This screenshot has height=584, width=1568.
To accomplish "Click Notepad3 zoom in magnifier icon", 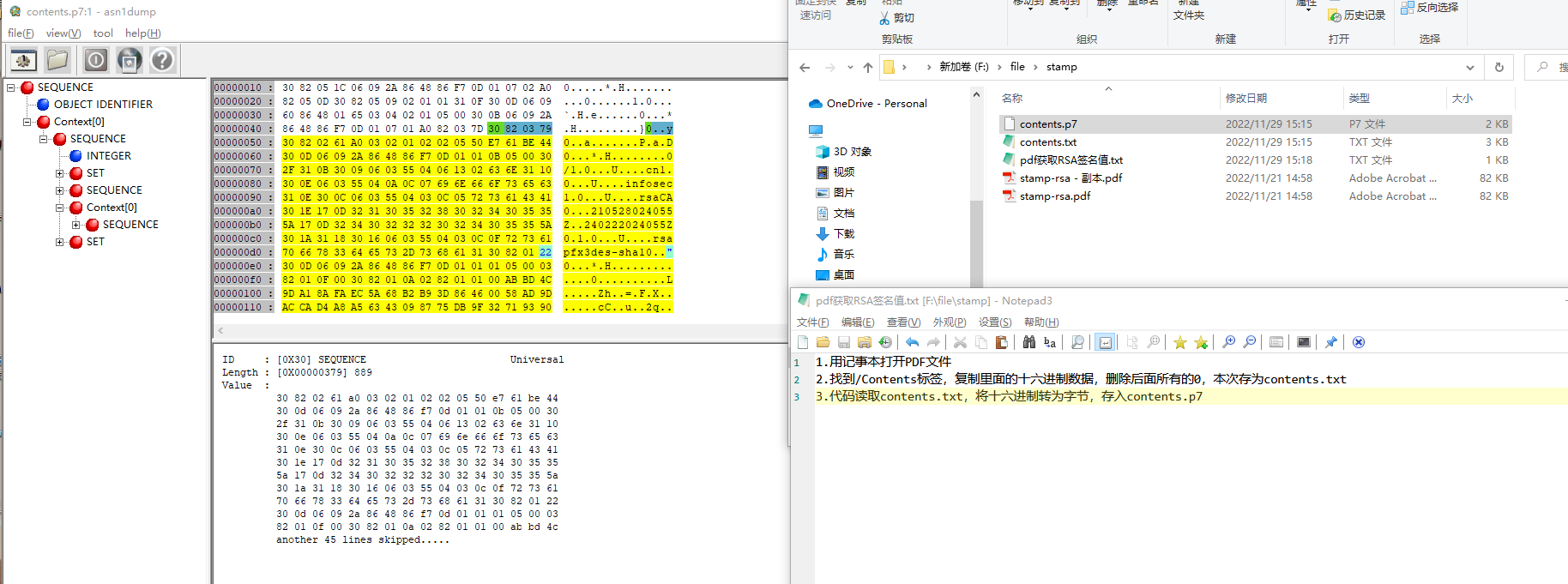I will point(1229,342).
